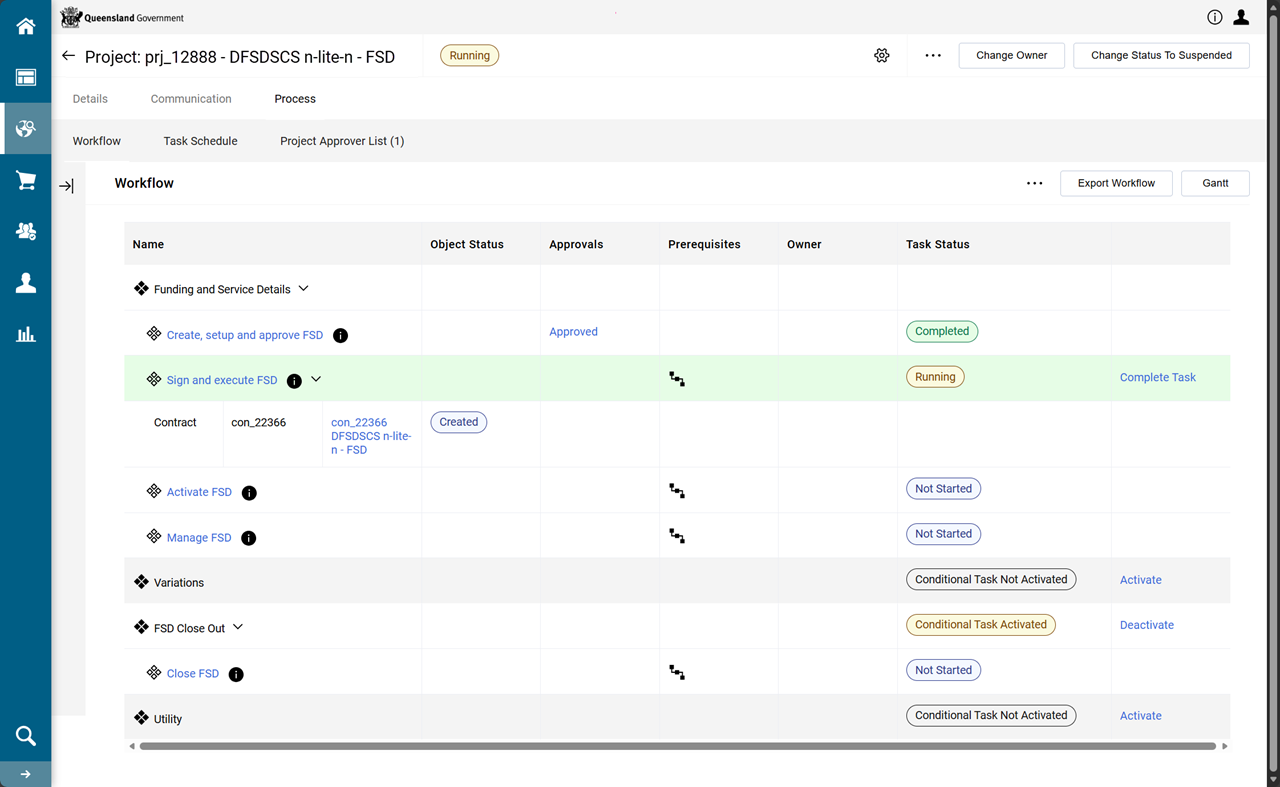Click prerequisites icon in Close FSD row

click(677, 673)
